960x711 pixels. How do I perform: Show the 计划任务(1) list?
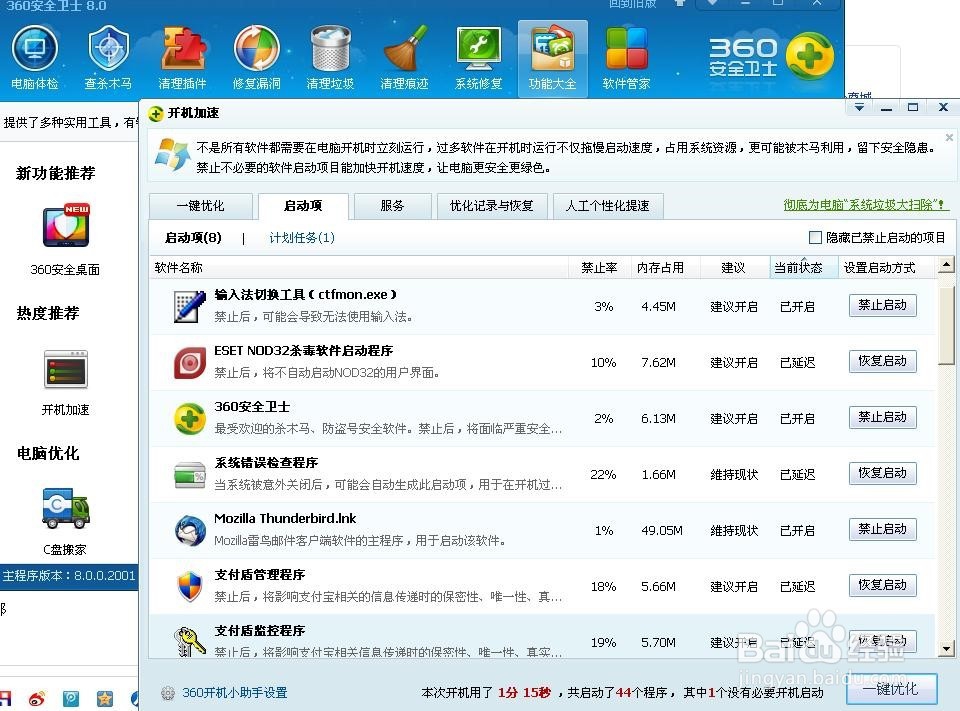[302, 238]
